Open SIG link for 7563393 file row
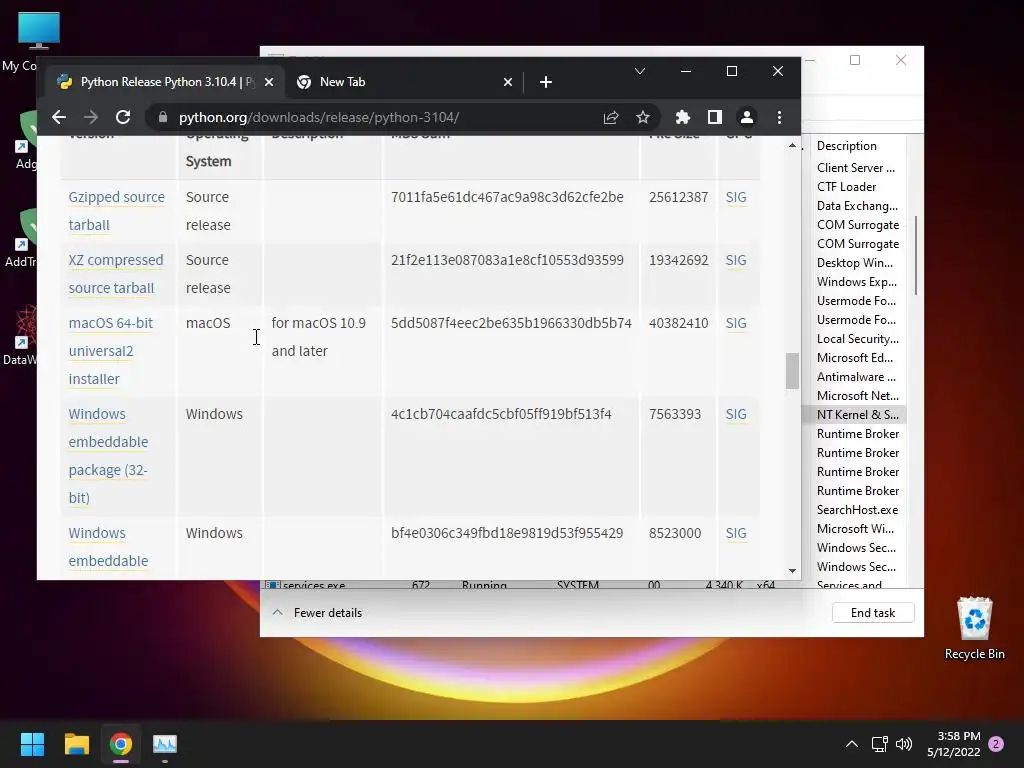Viewport: 1024px width, 768px height. [x=736, y=414]
